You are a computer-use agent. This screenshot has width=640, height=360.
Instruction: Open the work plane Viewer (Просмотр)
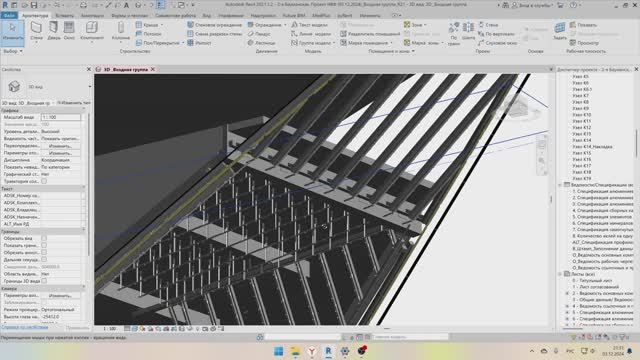[584, 43]
